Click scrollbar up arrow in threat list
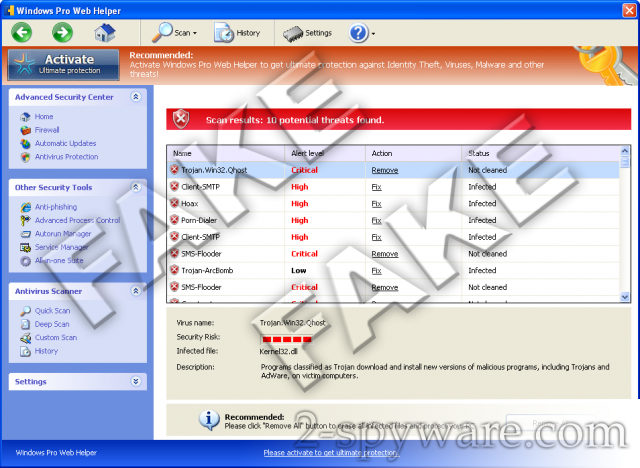This screenshot has width=640, height=468. tap(625, 151)
